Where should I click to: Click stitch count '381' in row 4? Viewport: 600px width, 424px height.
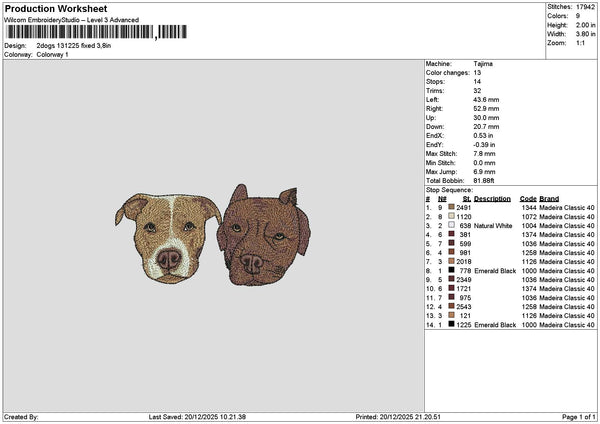[x=465, y=235]
